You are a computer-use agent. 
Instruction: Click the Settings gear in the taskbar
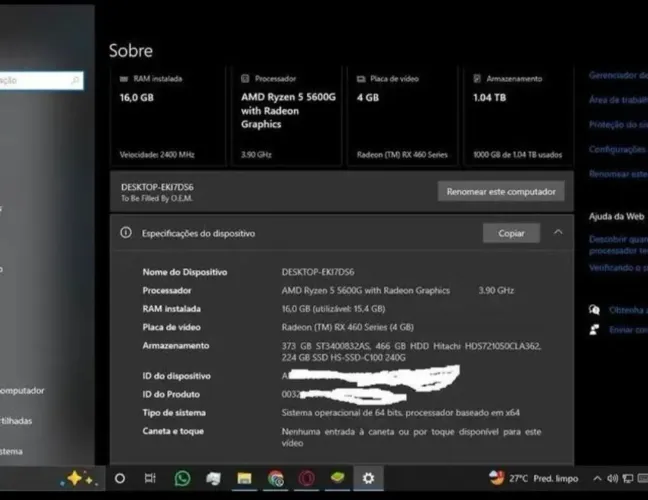(x=368, y=478)
